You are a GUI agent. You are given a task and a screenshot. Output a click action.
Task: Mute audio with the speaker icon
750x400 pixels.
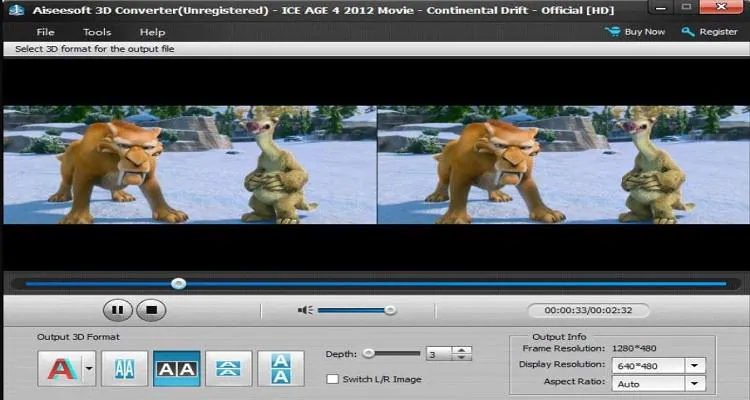(x=305, y=310)
